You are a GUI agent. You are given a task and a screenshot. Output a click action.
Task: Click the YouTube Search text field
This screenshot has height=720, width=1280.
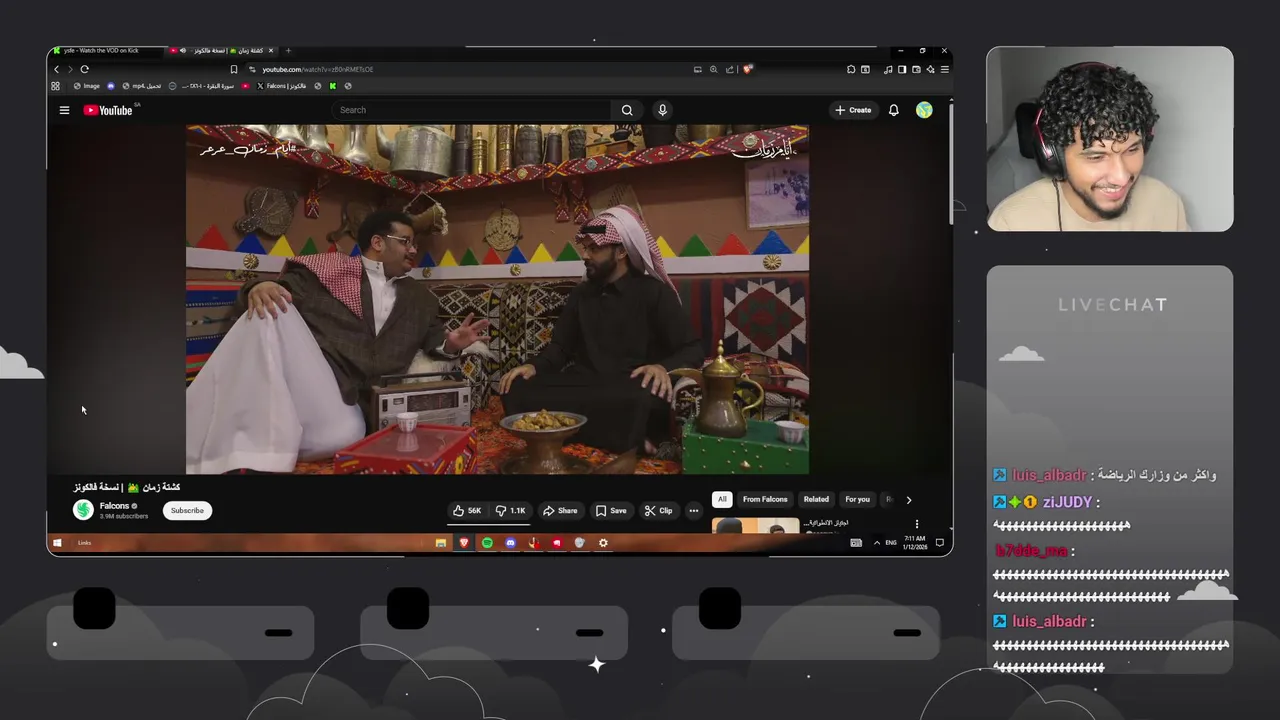click(x=472, y=110)
